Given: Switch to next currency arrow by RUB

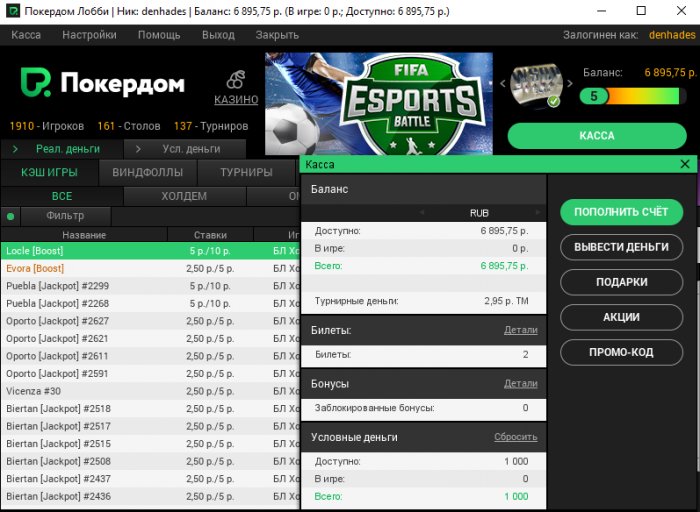Looking at the screenshot, I should (538, 212).
